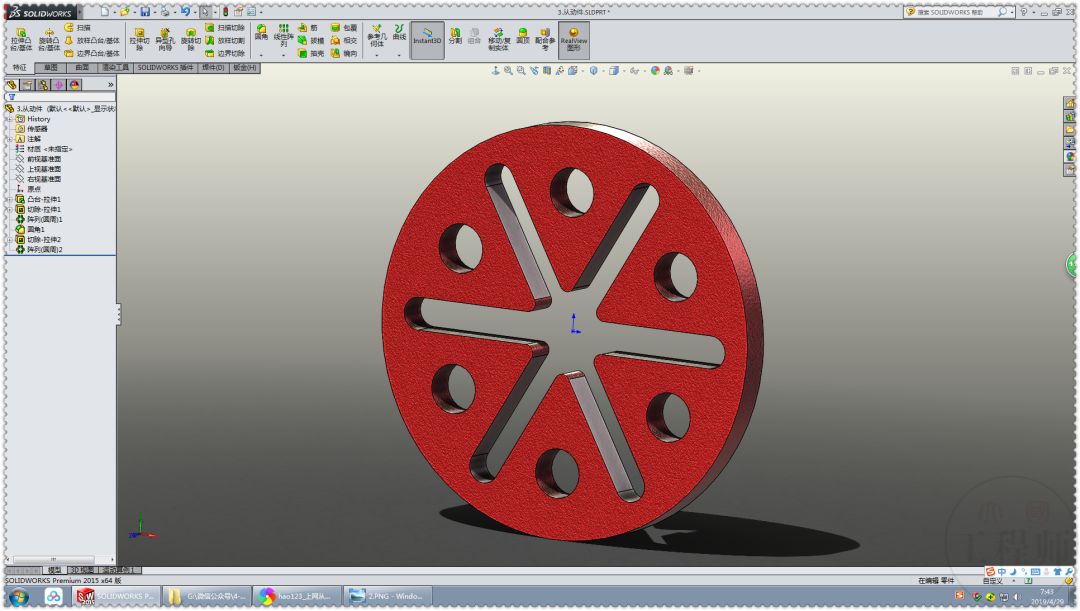Open the 视图定向 view orientation dropdown
Screen dimensions: 1080x611
[x=615, y=71]
